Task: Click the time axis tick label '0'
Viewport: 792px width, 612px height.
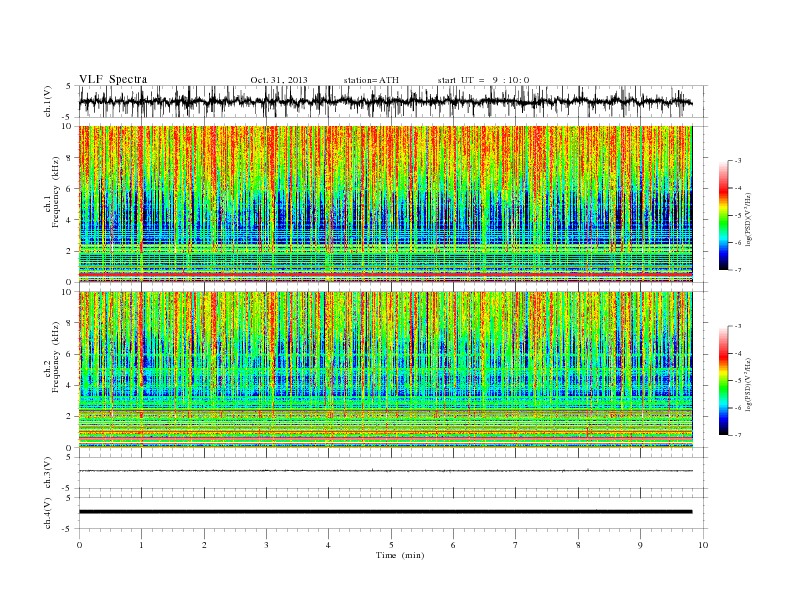Action: coord(79,545)
